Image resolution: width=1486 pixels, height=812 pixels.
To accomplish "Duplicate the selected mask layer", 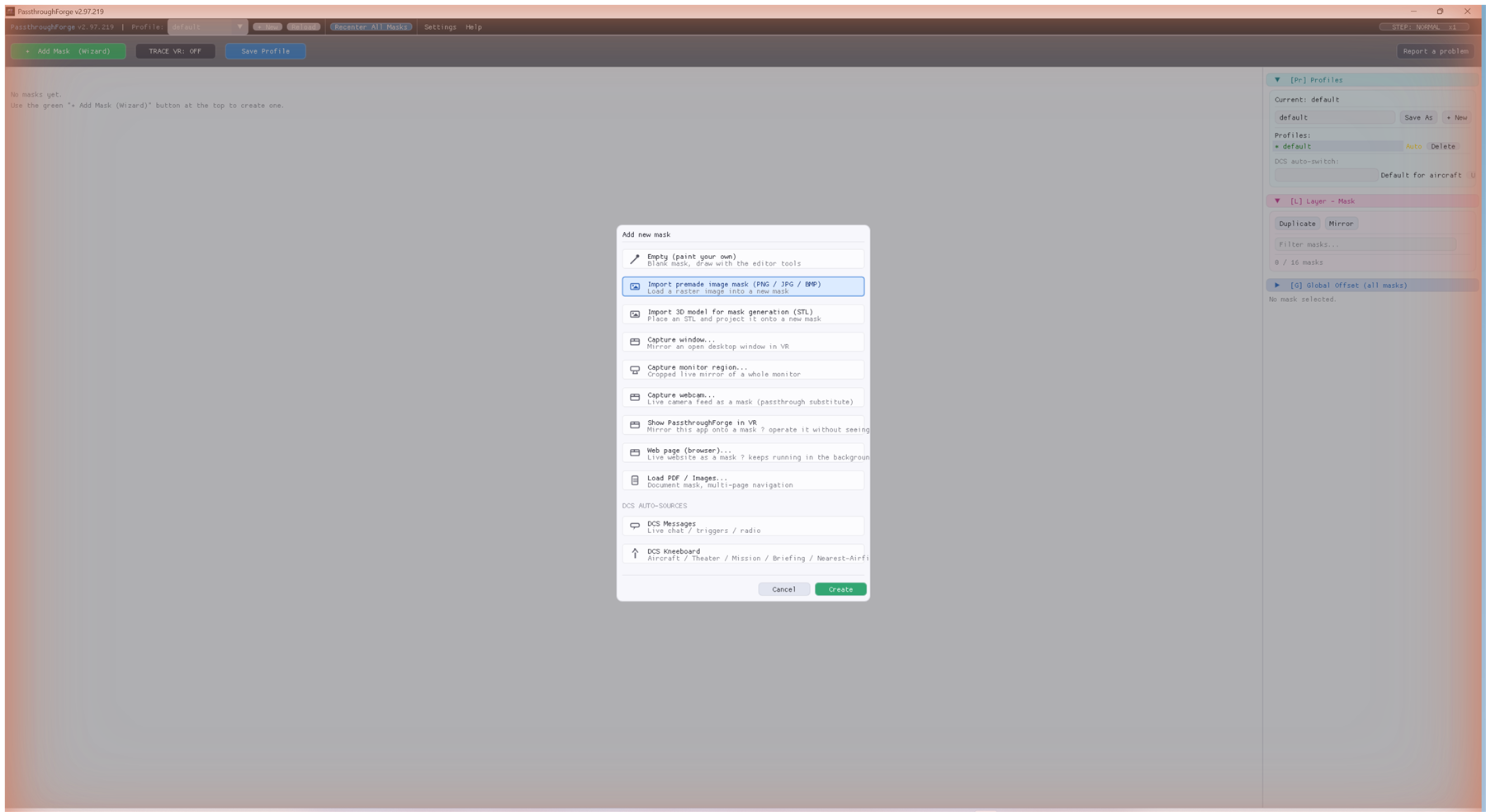I will click(x=1297, y=224).
